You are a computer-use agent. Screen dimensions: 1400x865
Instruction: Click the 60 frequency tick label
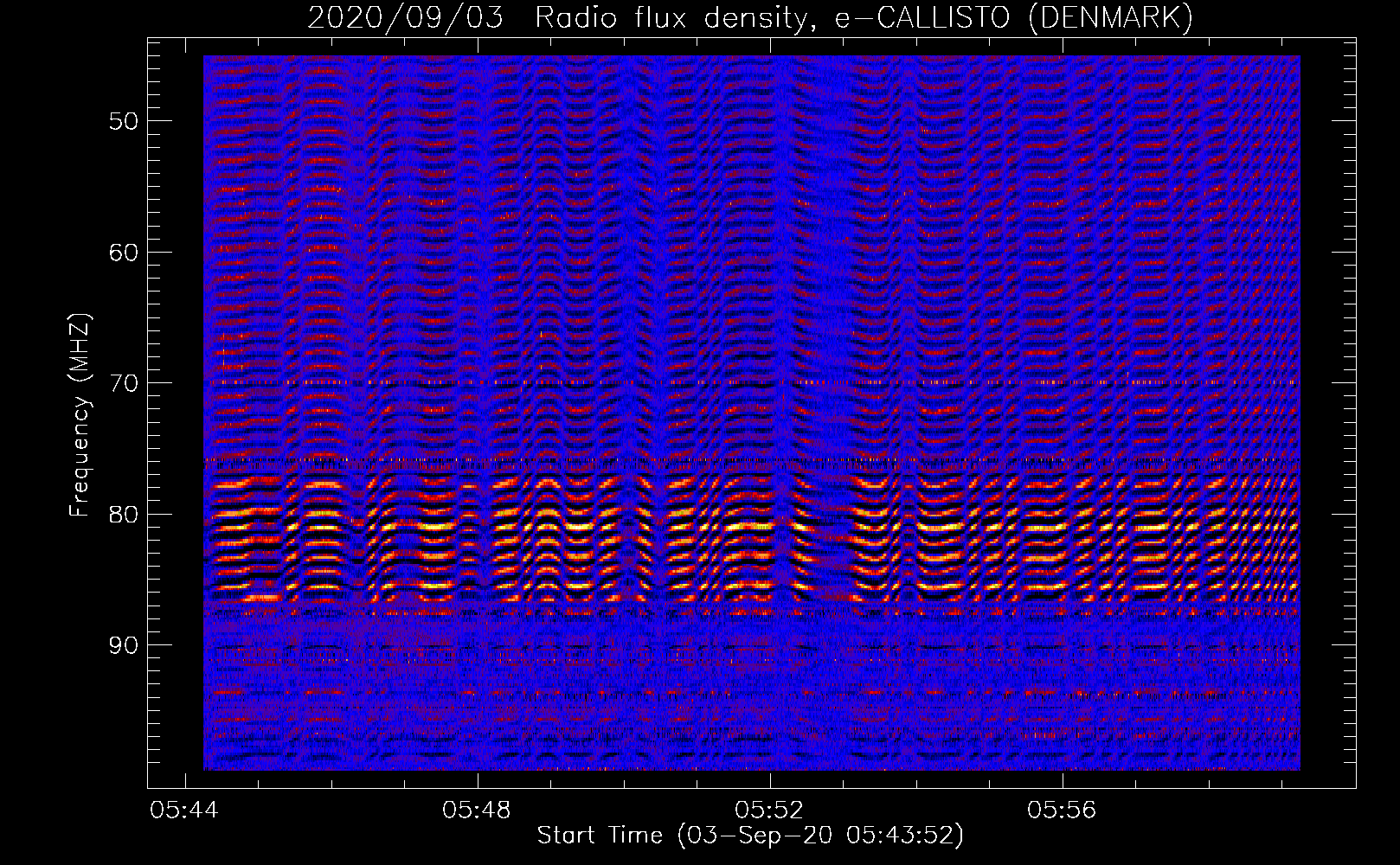coord(124,253)
